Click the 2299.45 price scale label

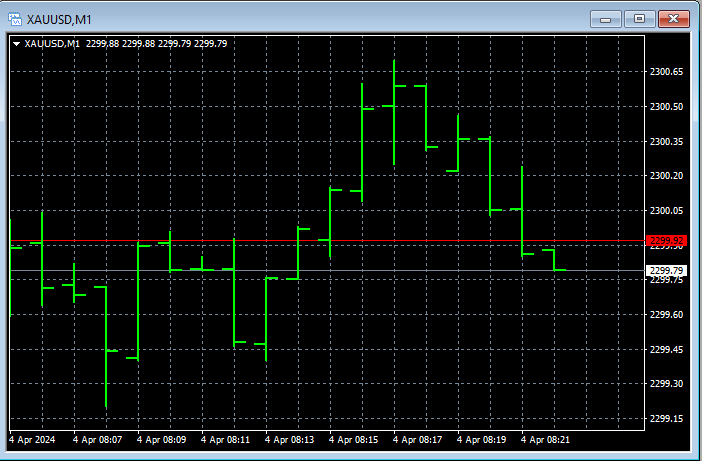click(666, 349)
